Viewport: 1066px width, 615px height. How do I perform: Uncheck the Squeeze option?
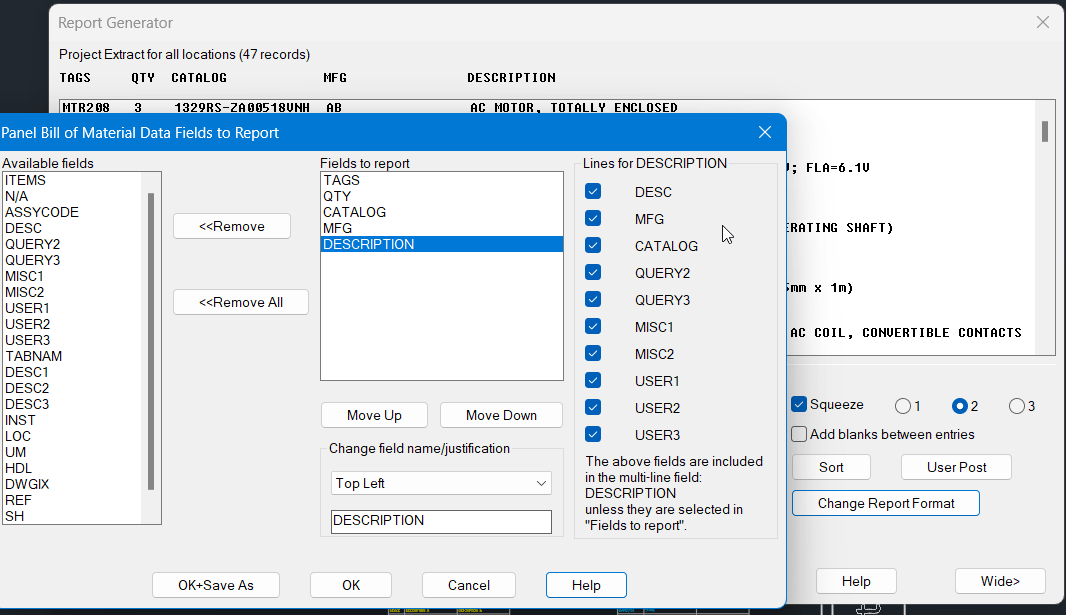coord(797,404)
